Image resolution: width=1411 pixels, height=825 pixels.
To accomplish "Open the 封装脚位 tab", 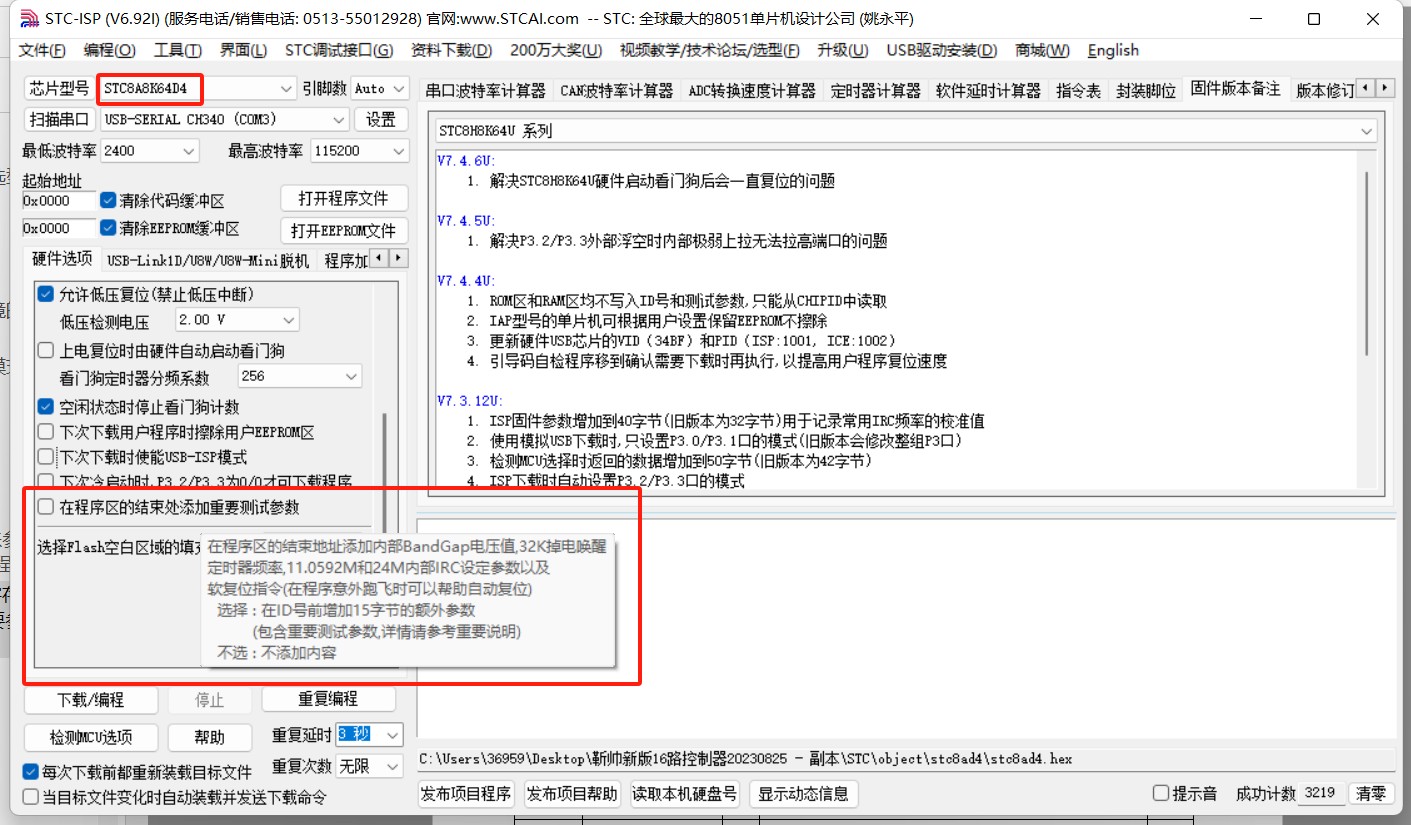I will point(1145,90).
